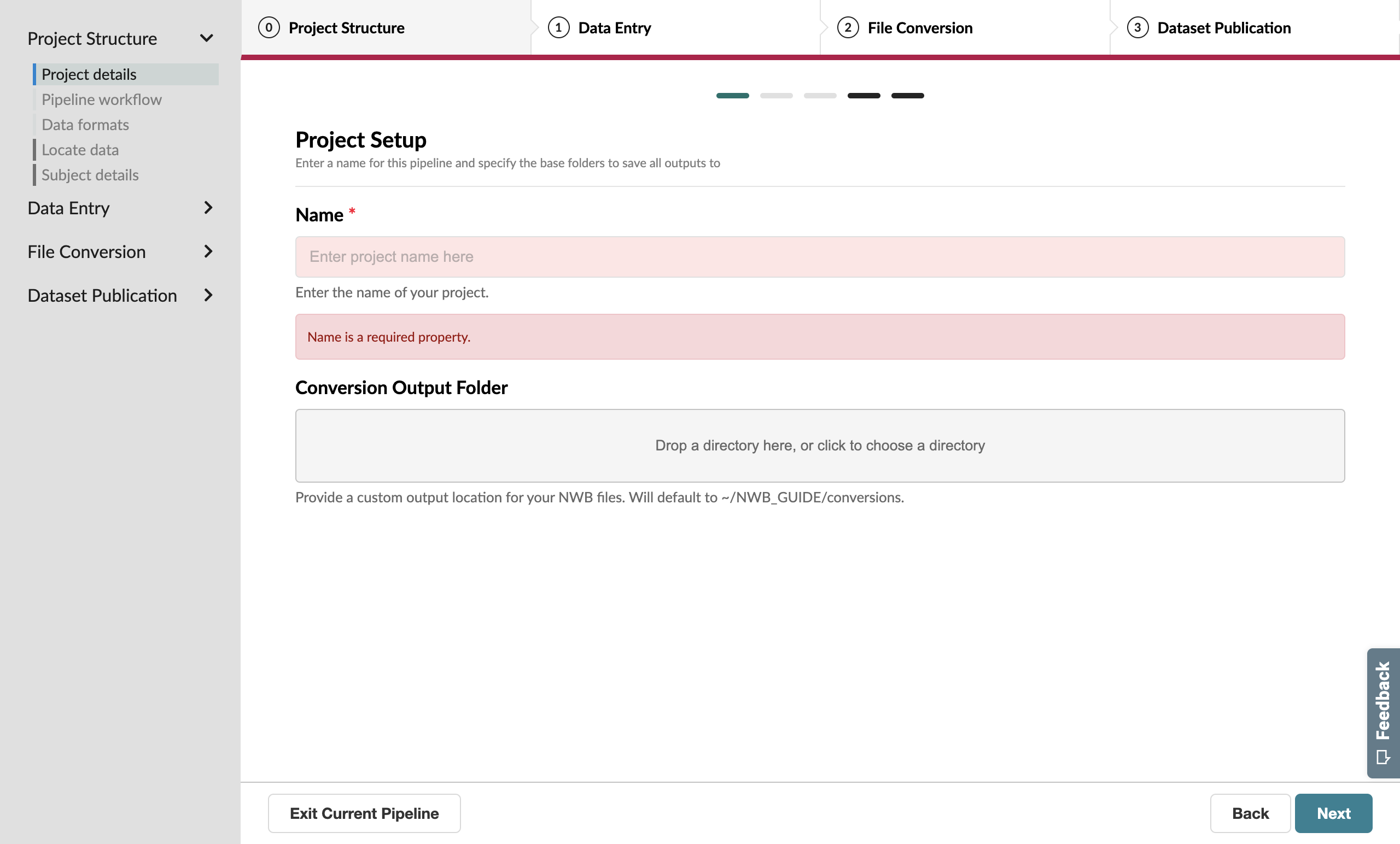Select the second progress indicator dash
The image size is (1400, 844).
[x=776, y=96]
